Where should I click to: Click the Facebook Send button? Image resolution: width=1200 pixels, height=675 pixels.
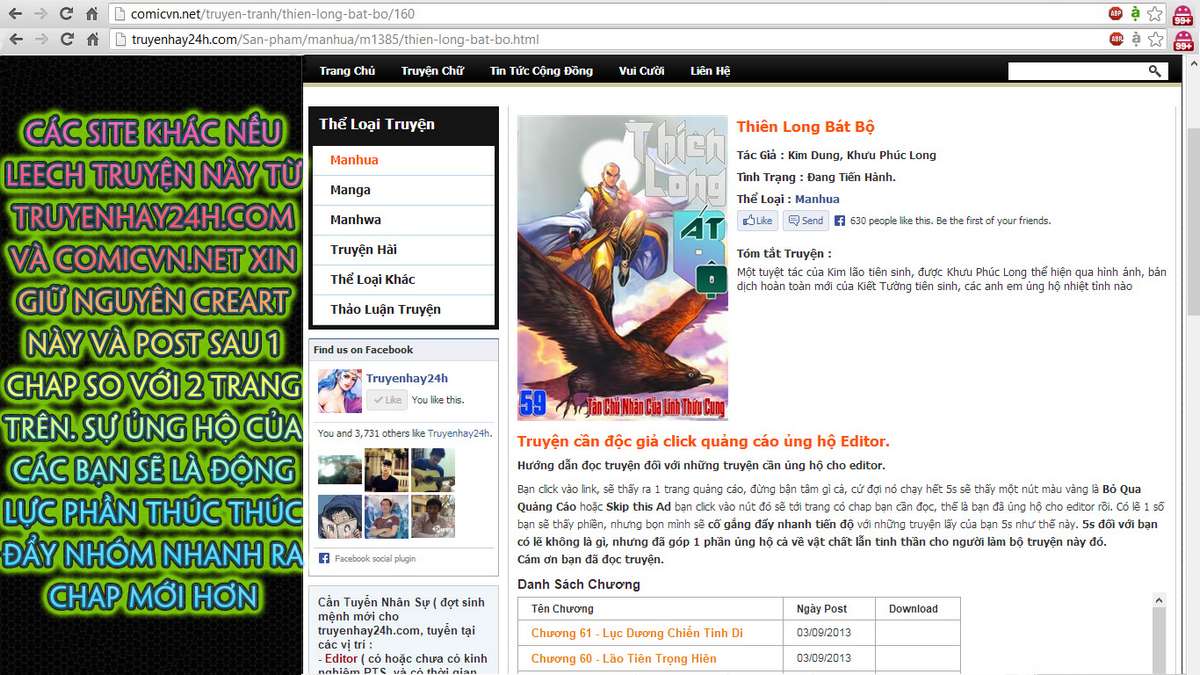point(806,221)
